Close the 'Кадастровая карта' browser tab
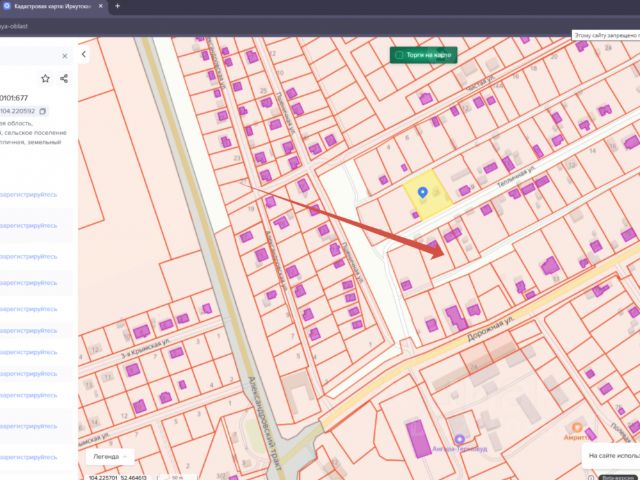The image size is (640, 480). click(x=101, y=6)
